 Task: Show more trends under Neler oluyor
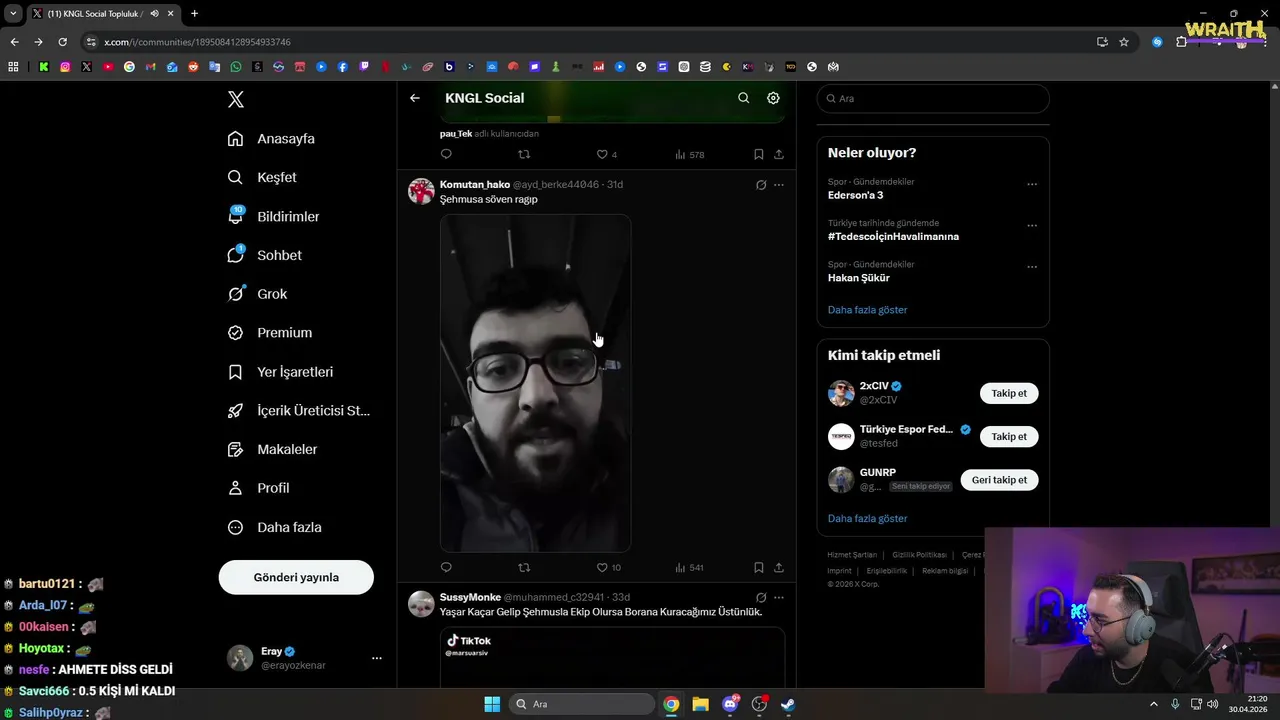[x=867, y=310]
